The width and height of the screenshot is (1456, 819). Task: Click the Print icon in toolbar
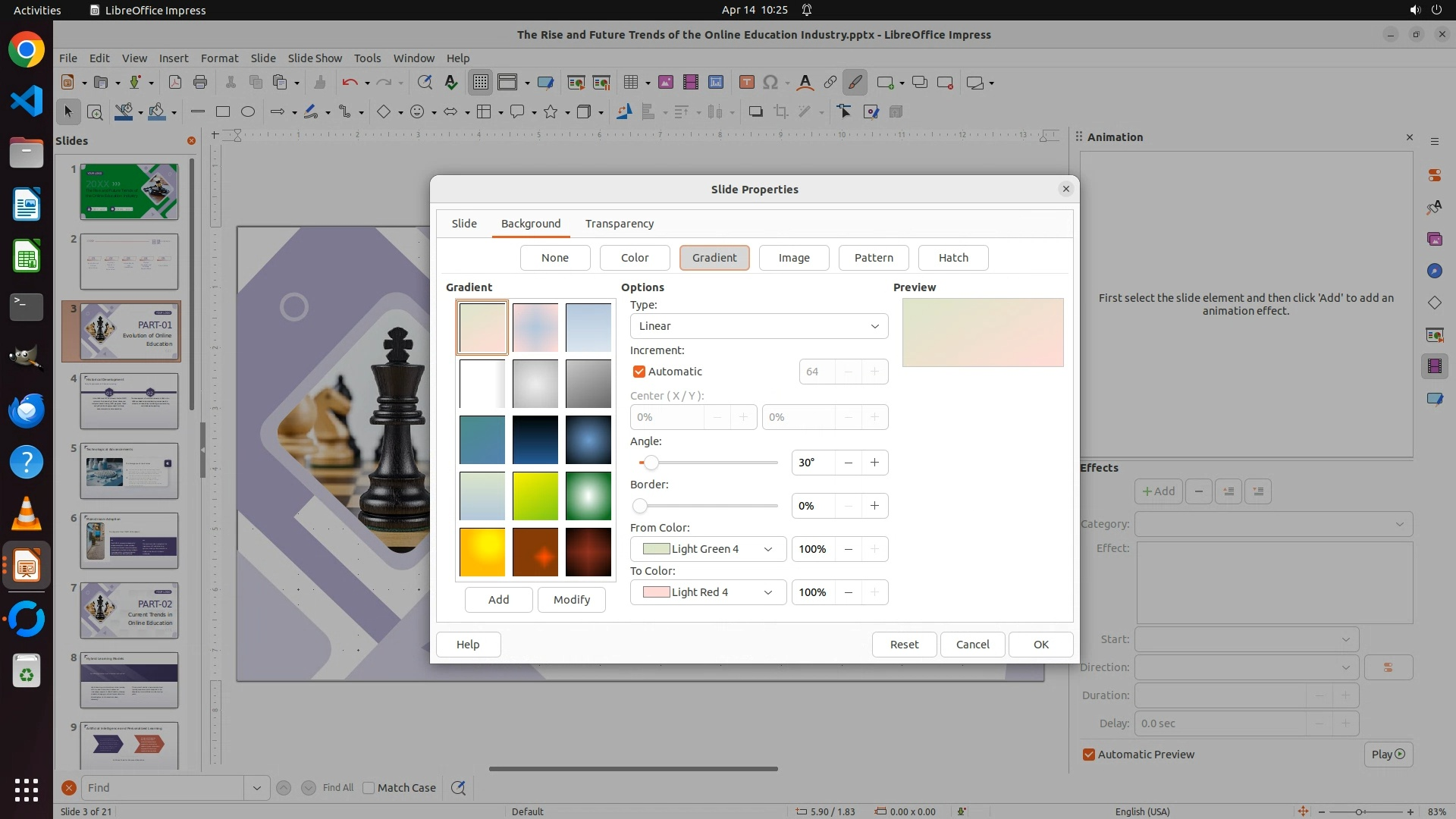pyautogui.click(x=200, y=83)
